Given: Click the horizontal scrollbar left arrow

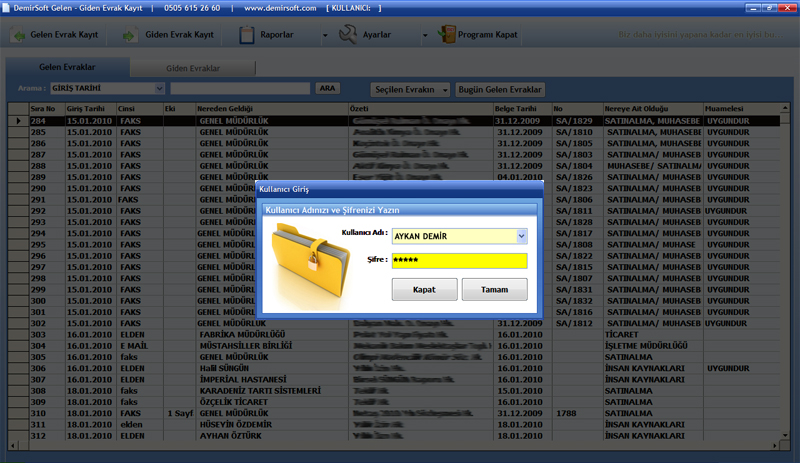Looking at the screenshot, I should click(x=13, y=446).
